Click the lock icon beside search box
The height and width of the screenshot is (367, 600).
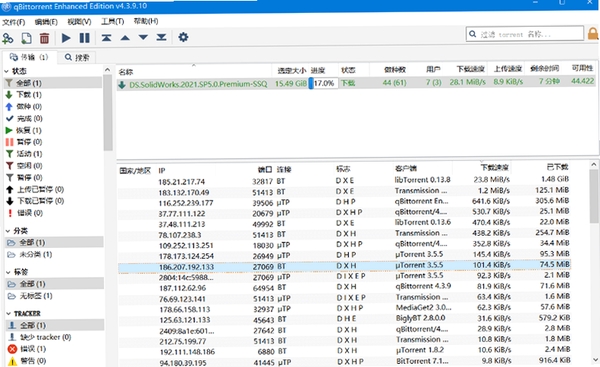pos(593,34)
